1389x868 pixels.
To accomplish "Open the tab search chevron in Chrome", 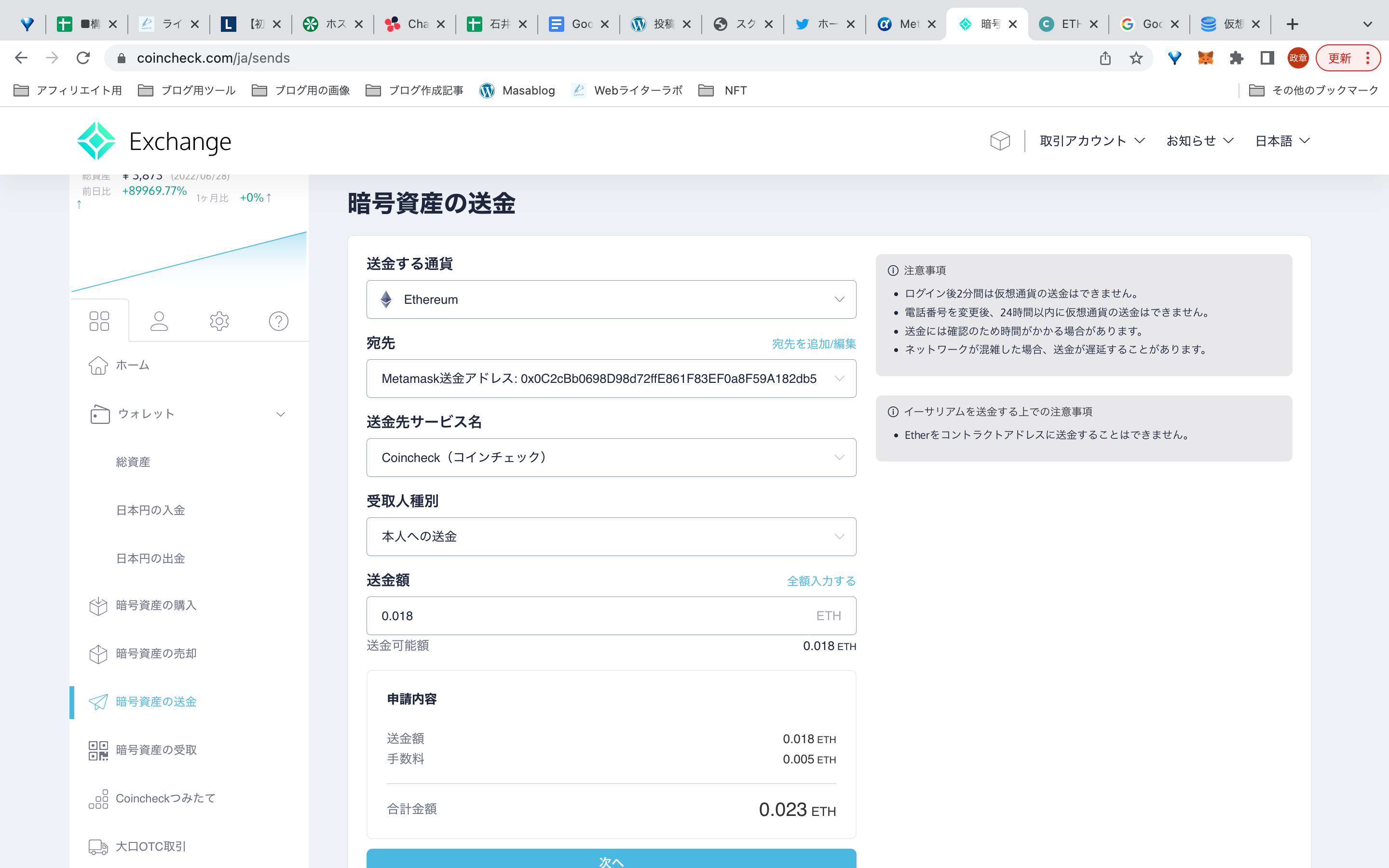I will click(x=1367, y=24).
